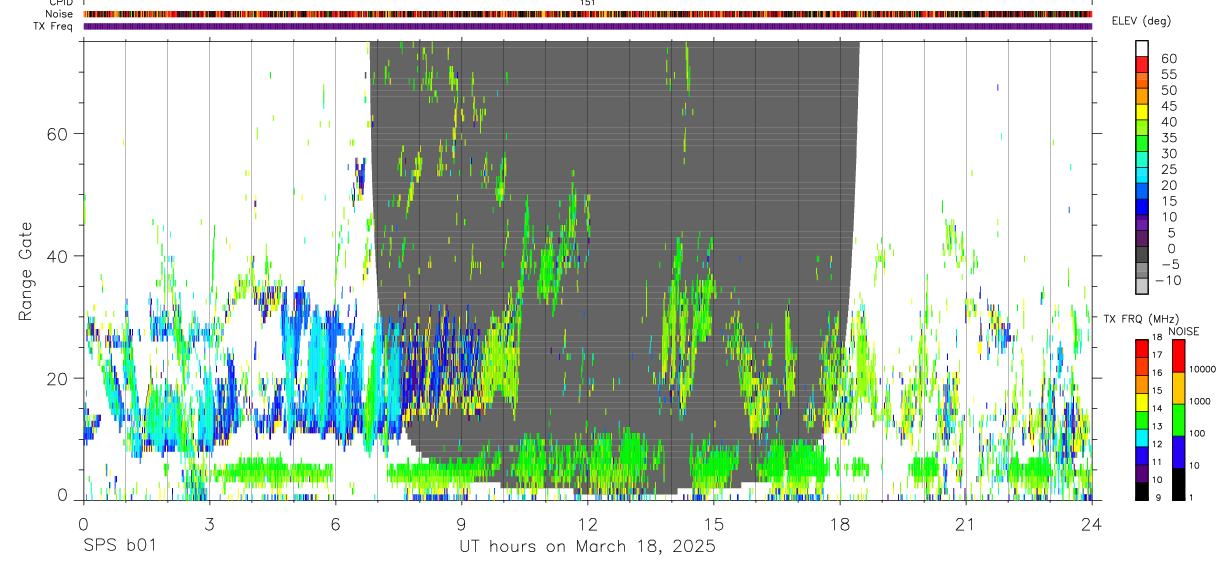Screen dimensions: 1228x567
Task: Click the 40 tick label on Range Gate axis
Action: coord(57,256)
